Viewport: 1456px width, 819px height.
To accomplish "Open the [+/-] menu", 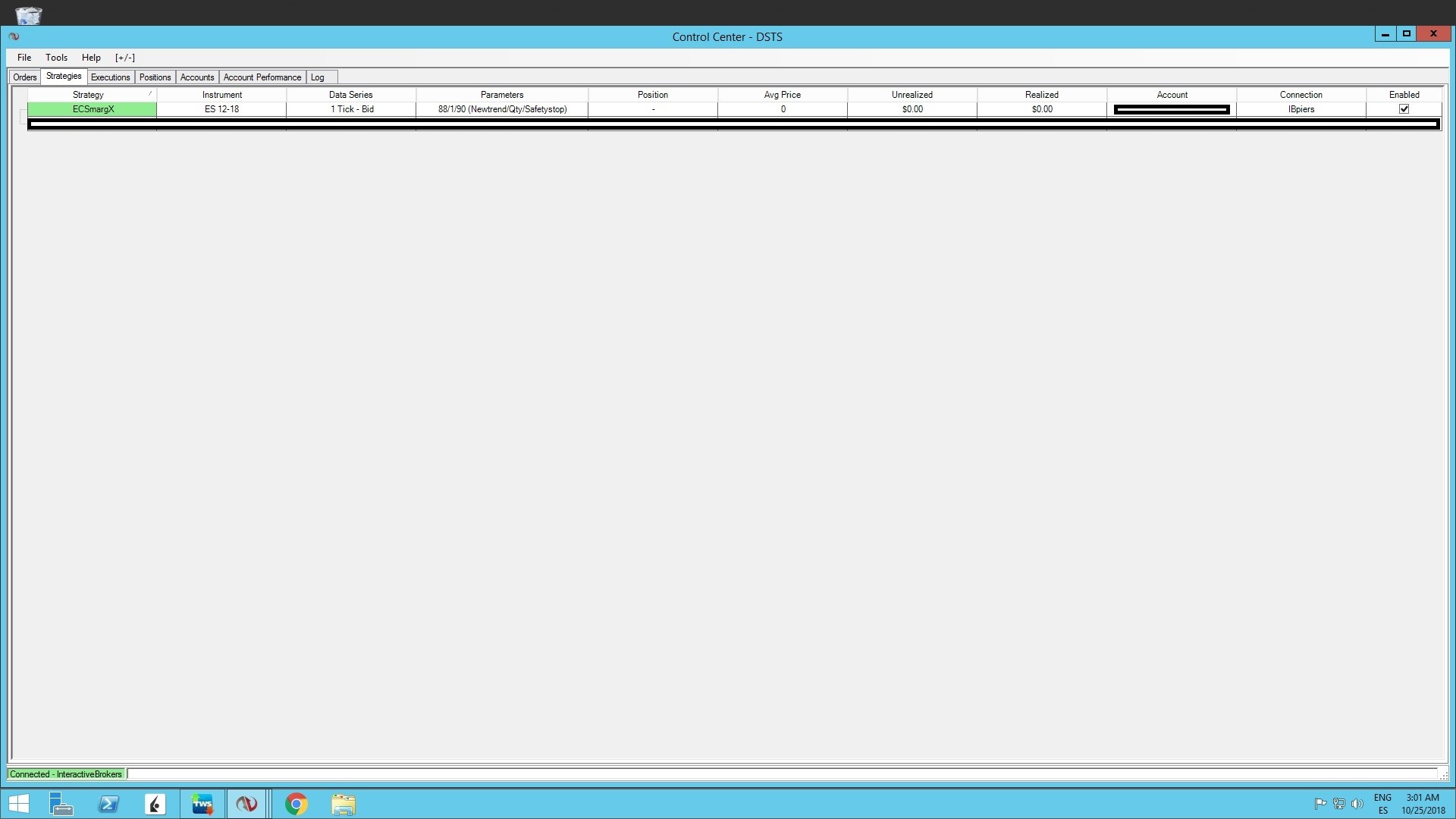I will coord(125,58).
